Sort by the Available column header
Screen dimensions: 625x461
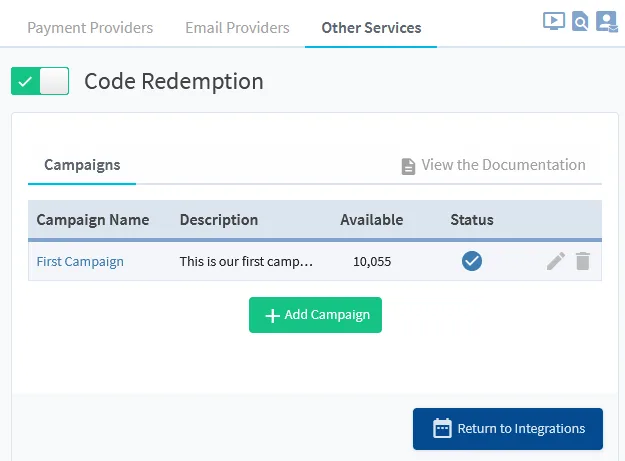click(371, 220)
